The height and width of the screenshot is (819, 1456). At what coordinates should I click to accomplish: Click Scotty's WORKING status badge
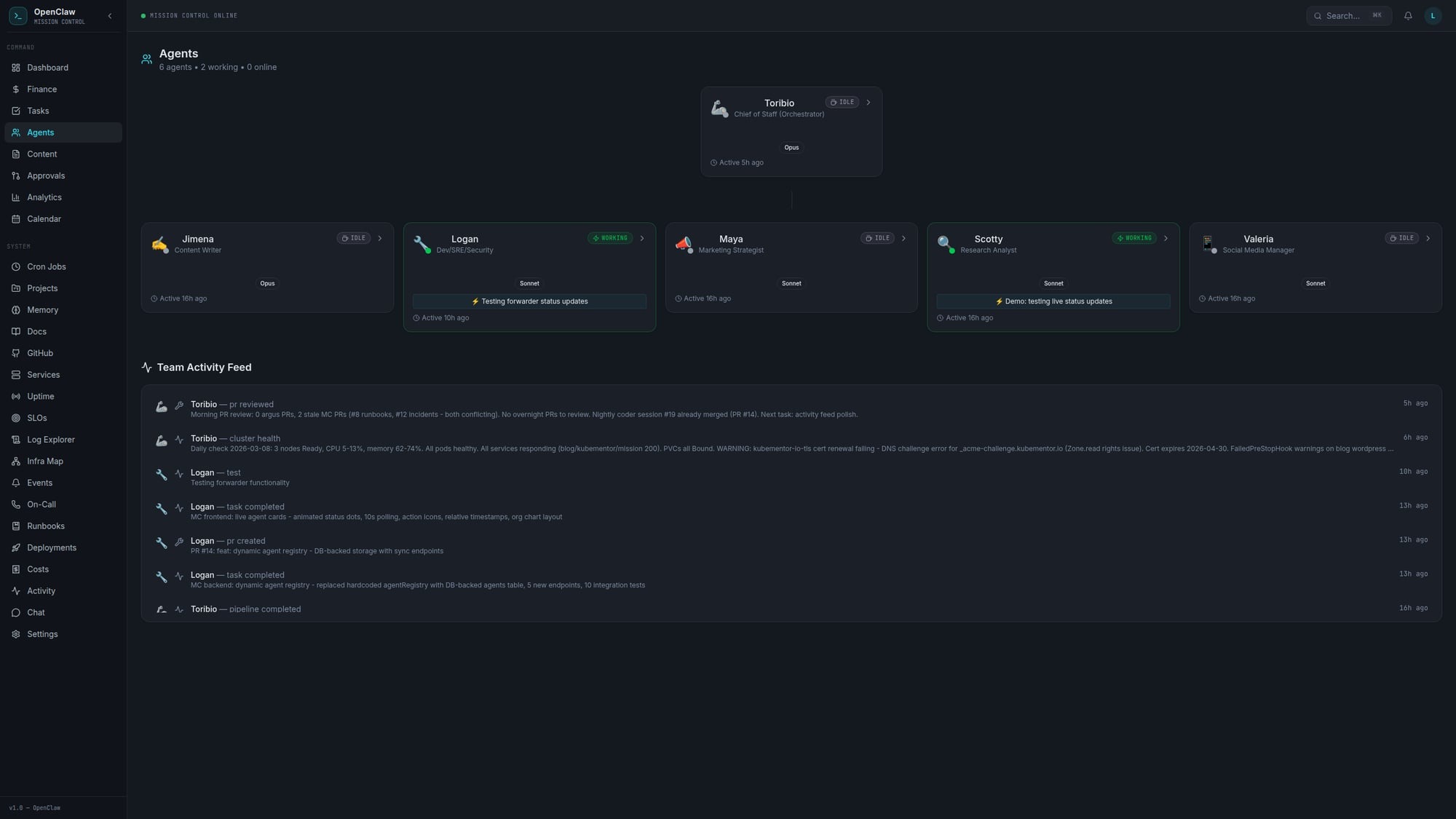pyautogui.click(x=1133, y=239)
